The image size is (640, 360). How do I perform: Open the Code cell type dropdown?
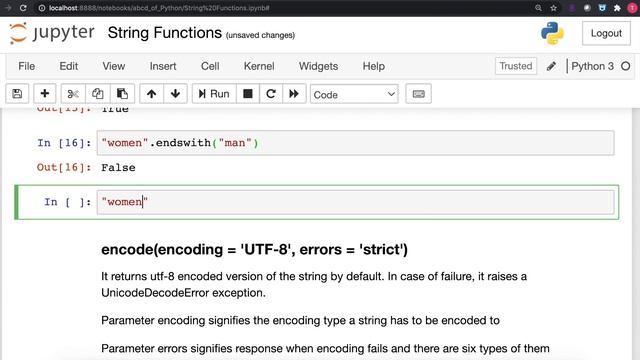point(354,94)
